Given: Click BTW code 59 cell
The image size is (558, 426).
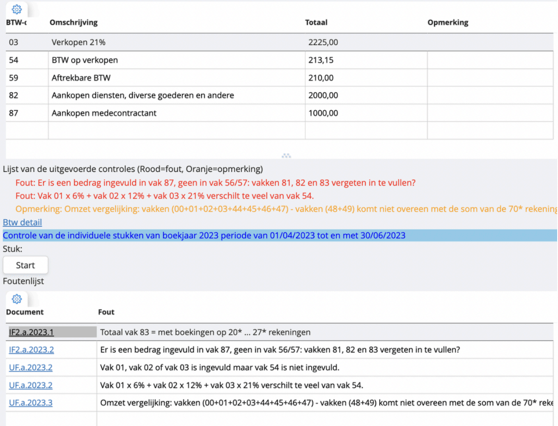Looking at the screenshot, I should pyautogui.click(x=27, y=78).
